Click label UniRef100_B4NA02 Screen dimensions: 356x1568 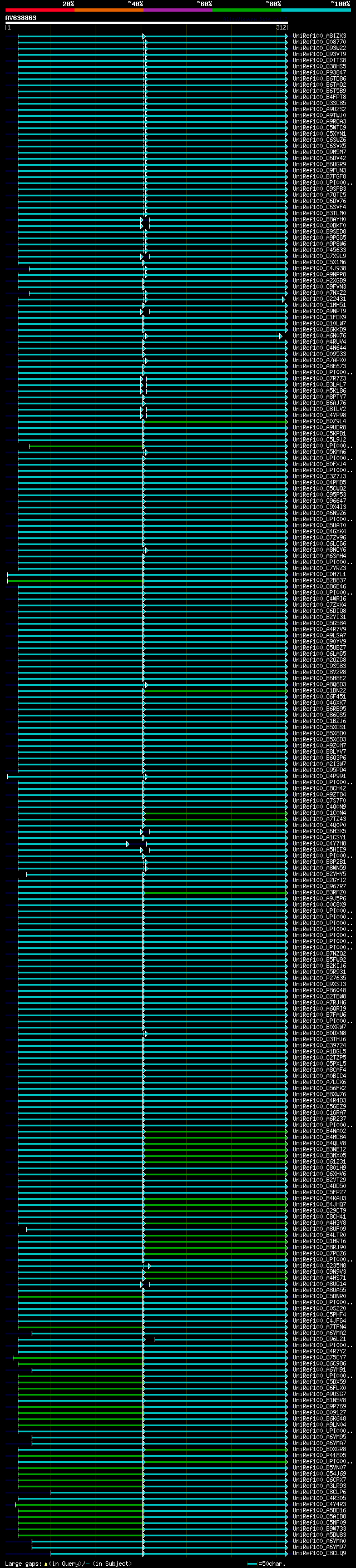point(319,1131)
